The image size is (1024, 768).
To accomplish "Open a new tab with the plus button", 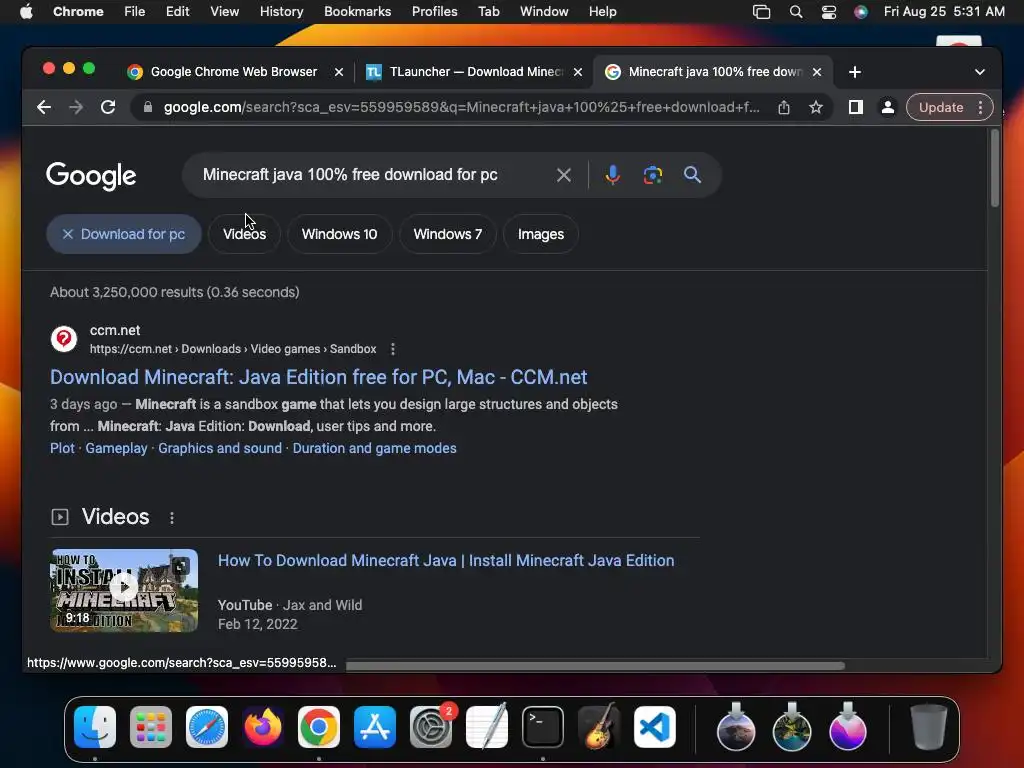I will pyautogui.click(x=855, y=72).
